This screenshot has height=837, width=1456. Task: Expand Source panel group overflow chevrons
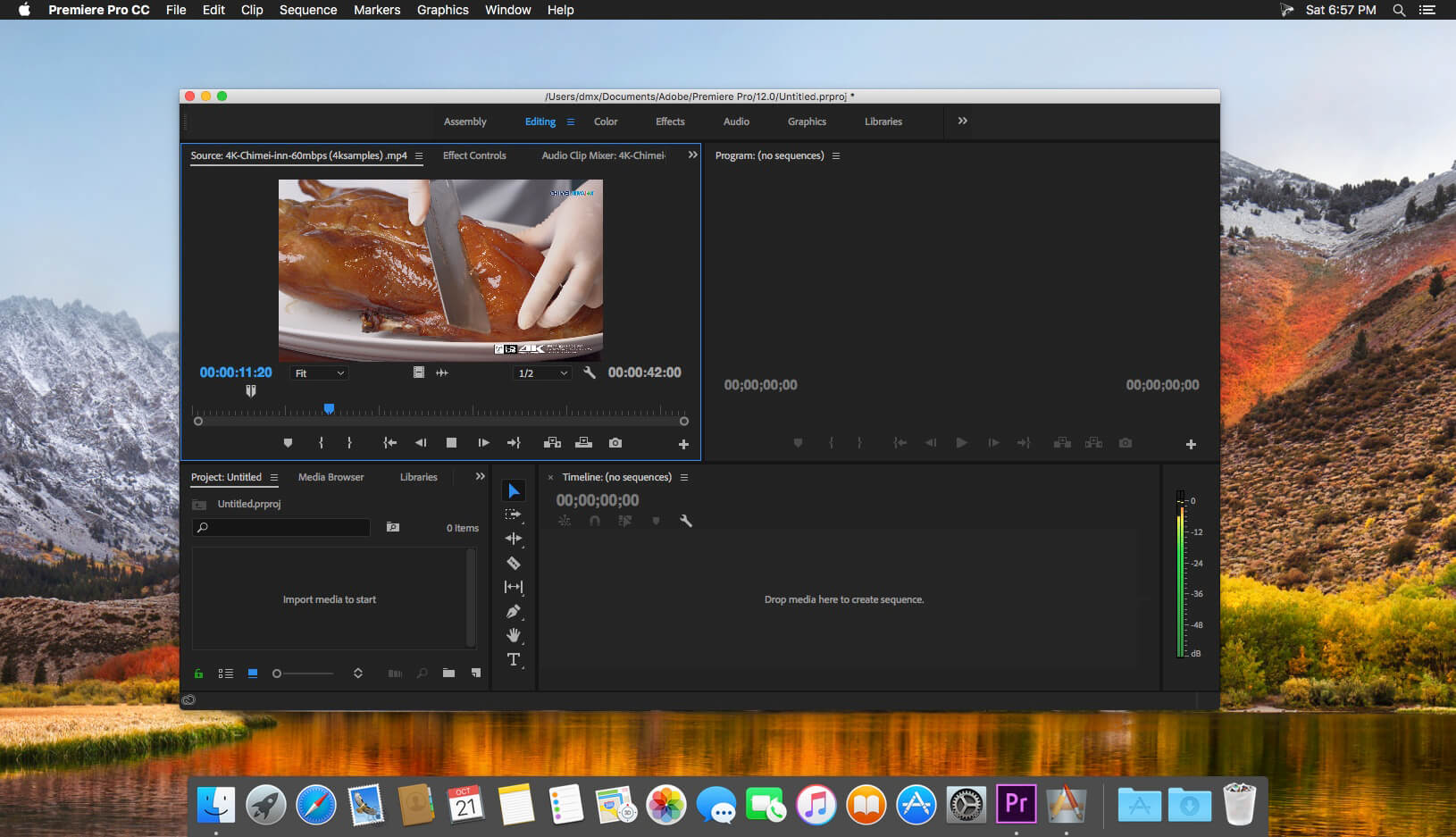click(692, 155)
